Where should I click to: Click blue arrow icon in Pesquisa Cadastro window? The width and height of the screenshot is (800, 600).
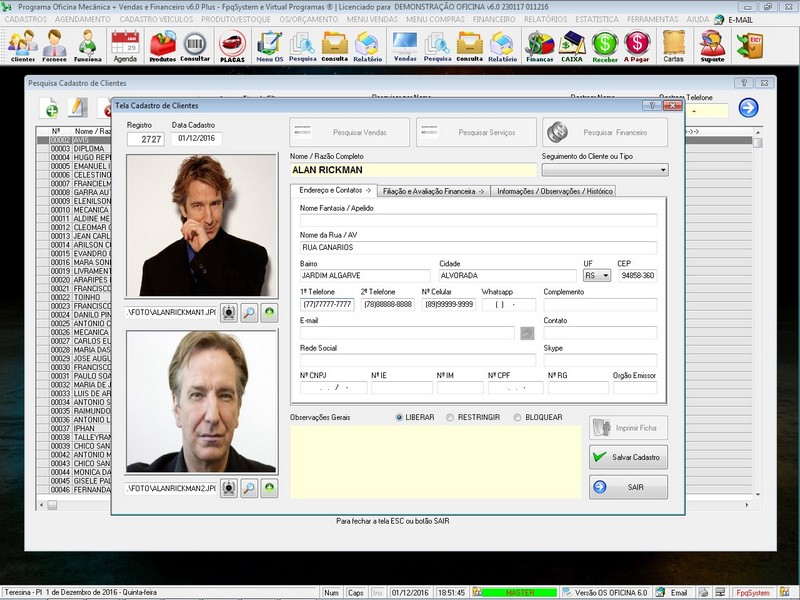click(748, 108)
